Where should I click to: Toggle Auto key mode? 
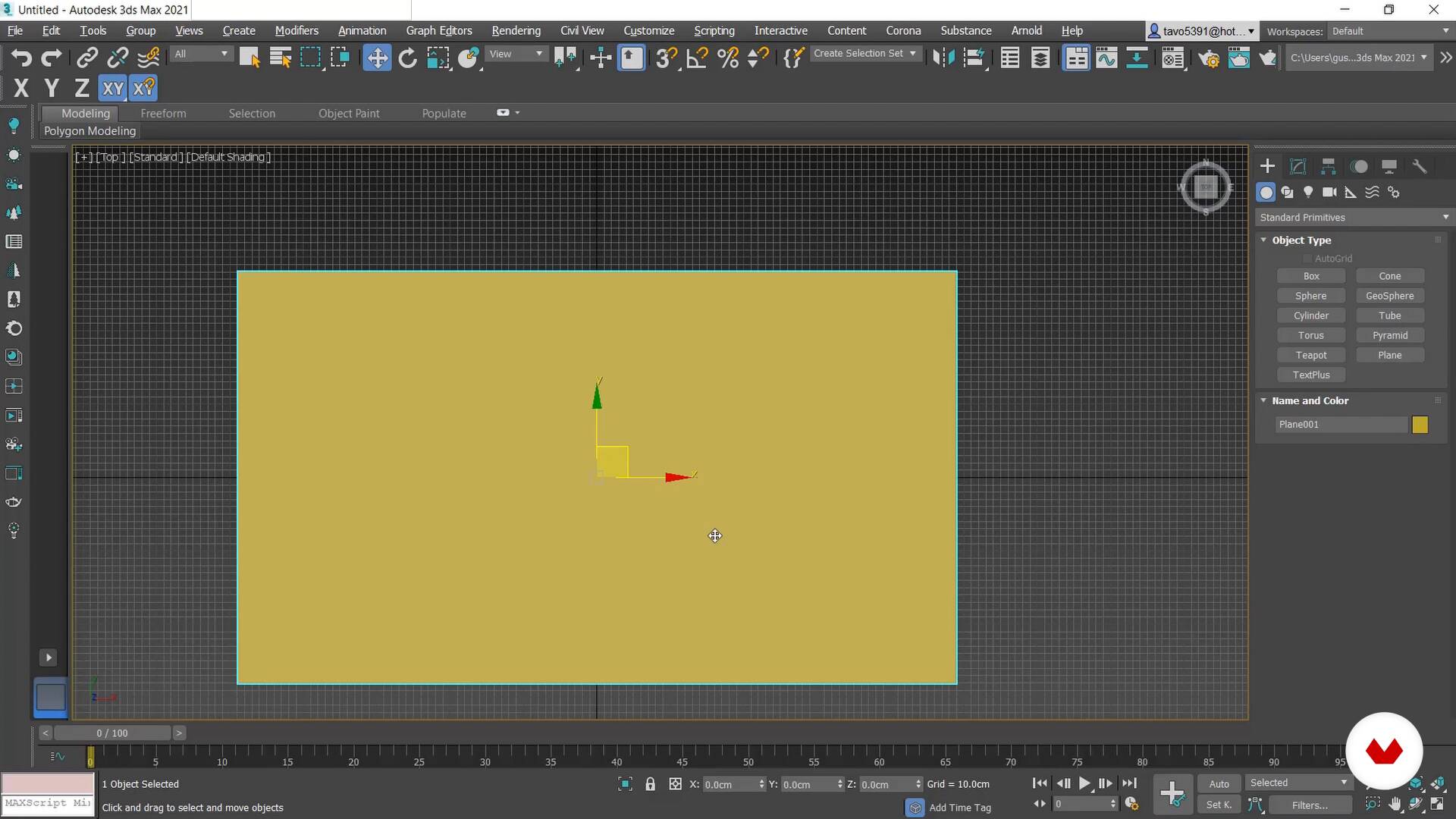coord(1219,783)
